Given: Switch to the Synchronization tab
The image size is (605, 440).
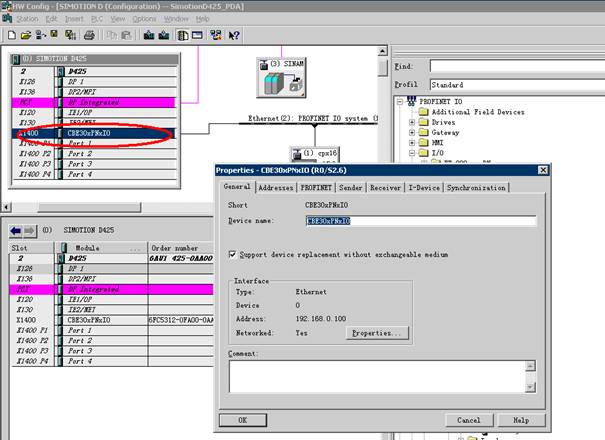Looking at the screenshot, I should 476,187.
